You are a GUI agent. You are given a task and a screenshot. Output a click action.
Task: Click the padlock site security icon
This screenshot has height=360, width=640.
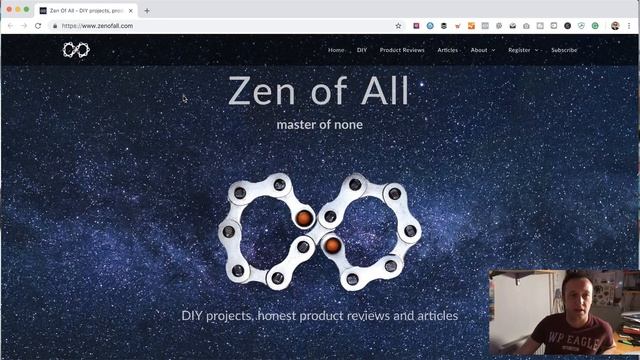pos(55,26)
